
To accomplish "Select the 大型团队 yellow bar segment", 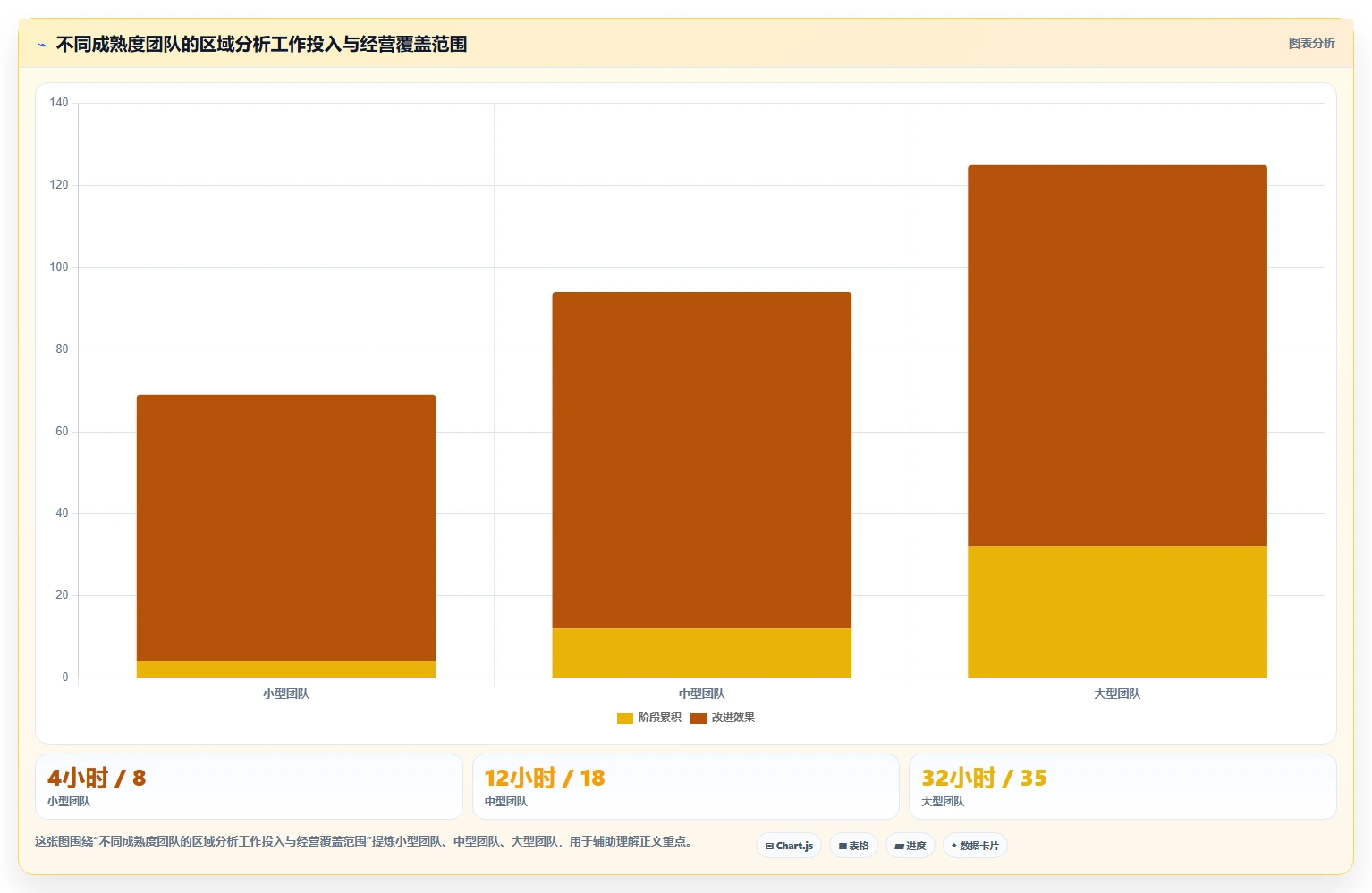I will coord(1117,612).
